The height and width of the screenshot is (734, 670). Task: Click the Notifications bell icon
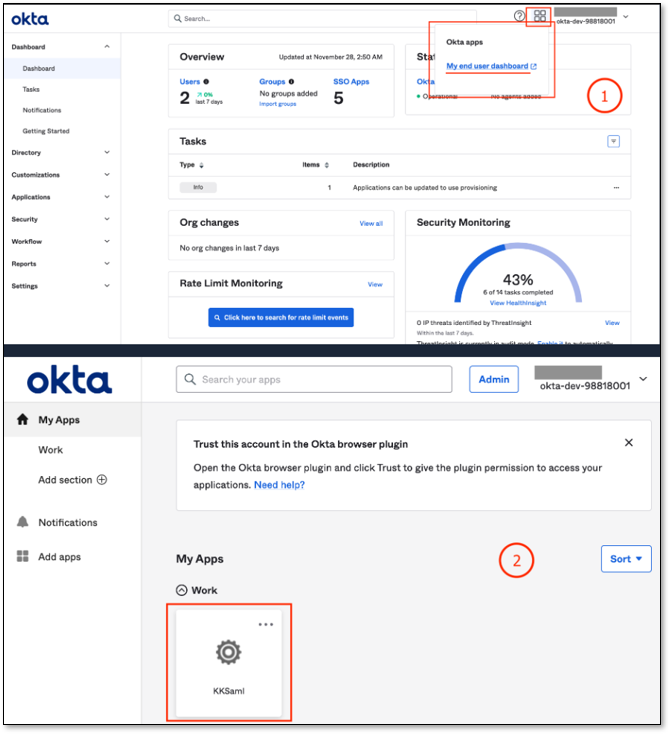point(22,522)
